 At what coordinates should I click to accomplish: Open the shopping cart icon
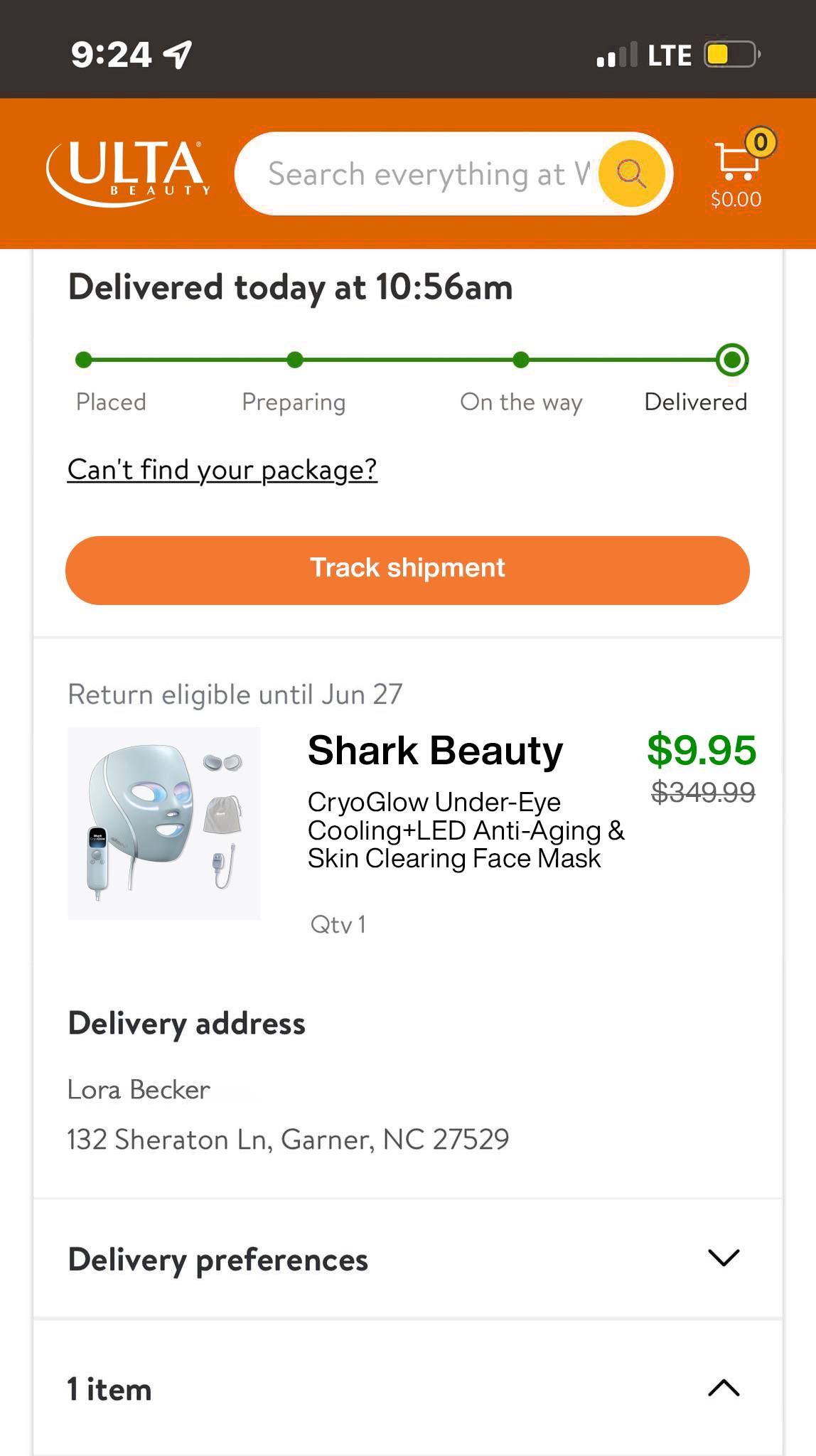click(x=736, y=161)
